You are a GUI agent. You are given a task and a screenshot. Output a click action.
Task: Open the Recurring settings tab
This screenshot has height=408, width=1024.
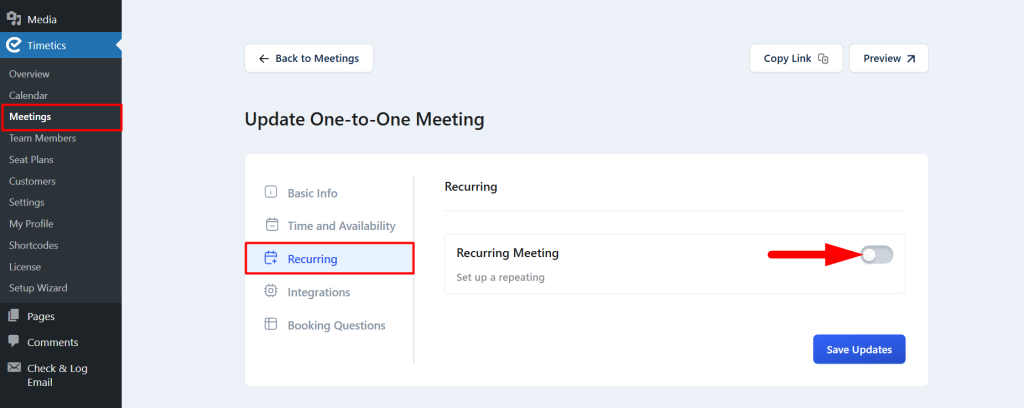tap(330, 259)
